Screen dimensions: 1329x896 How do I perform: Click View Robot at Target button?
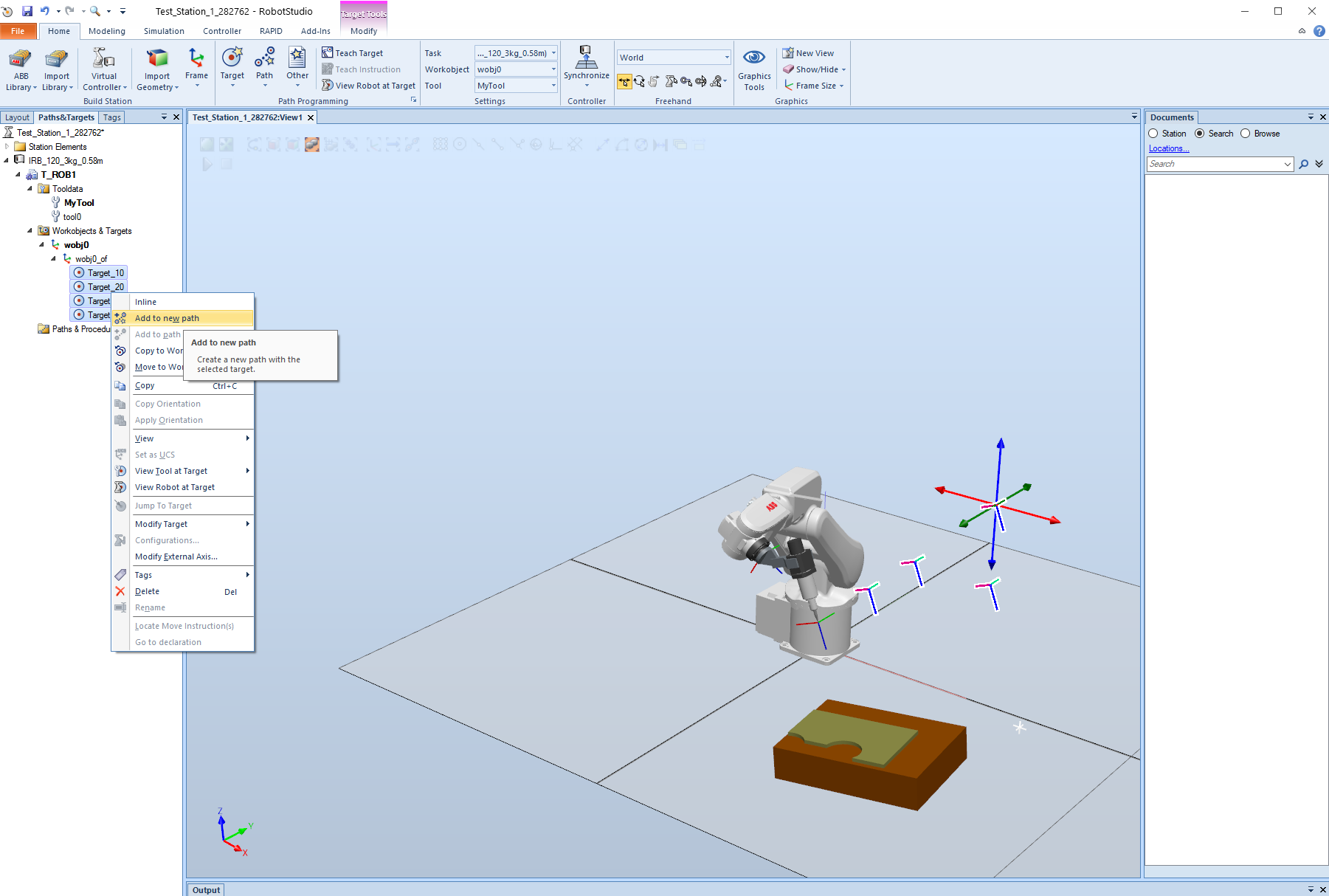point(368,86)
